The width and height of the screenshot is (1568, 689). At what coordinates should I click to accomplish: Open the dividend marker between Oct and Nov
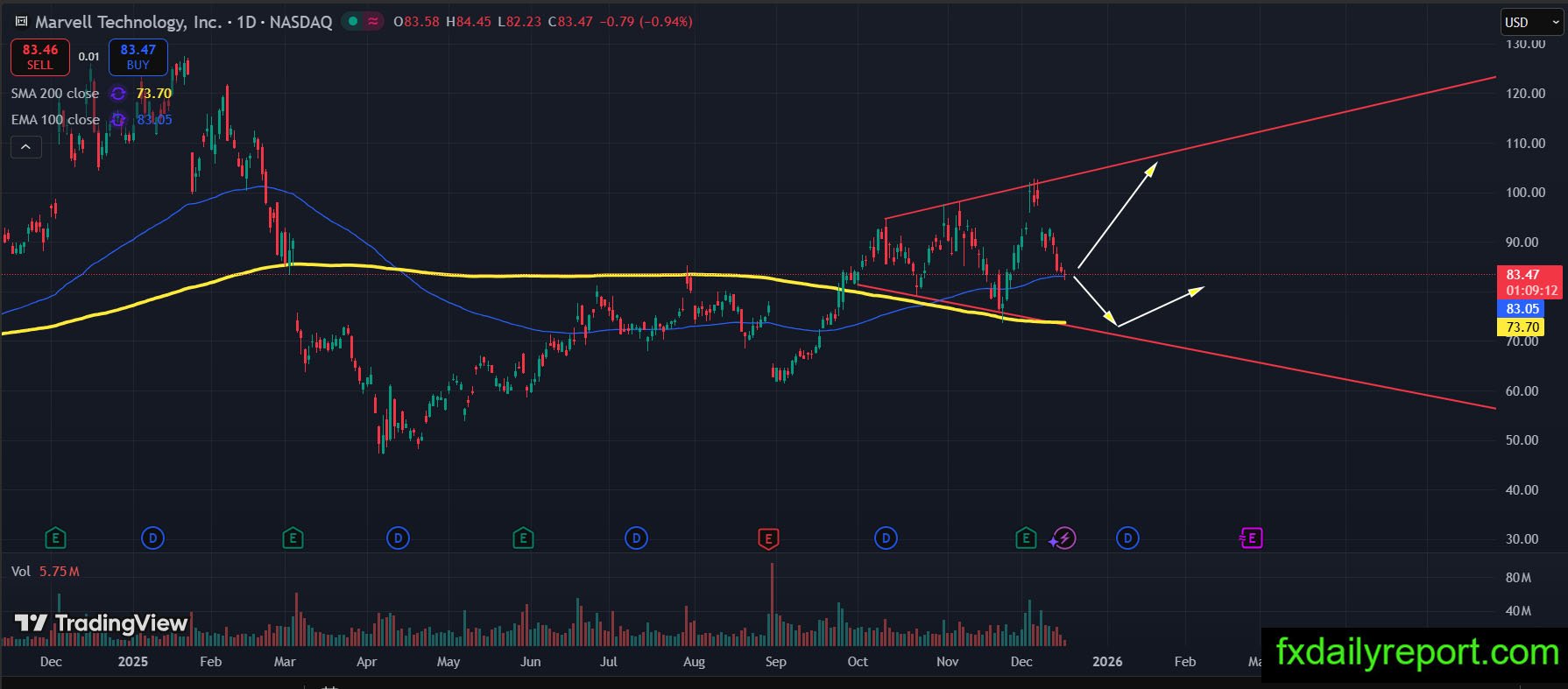pyautogui.click(x=886, y=538)
